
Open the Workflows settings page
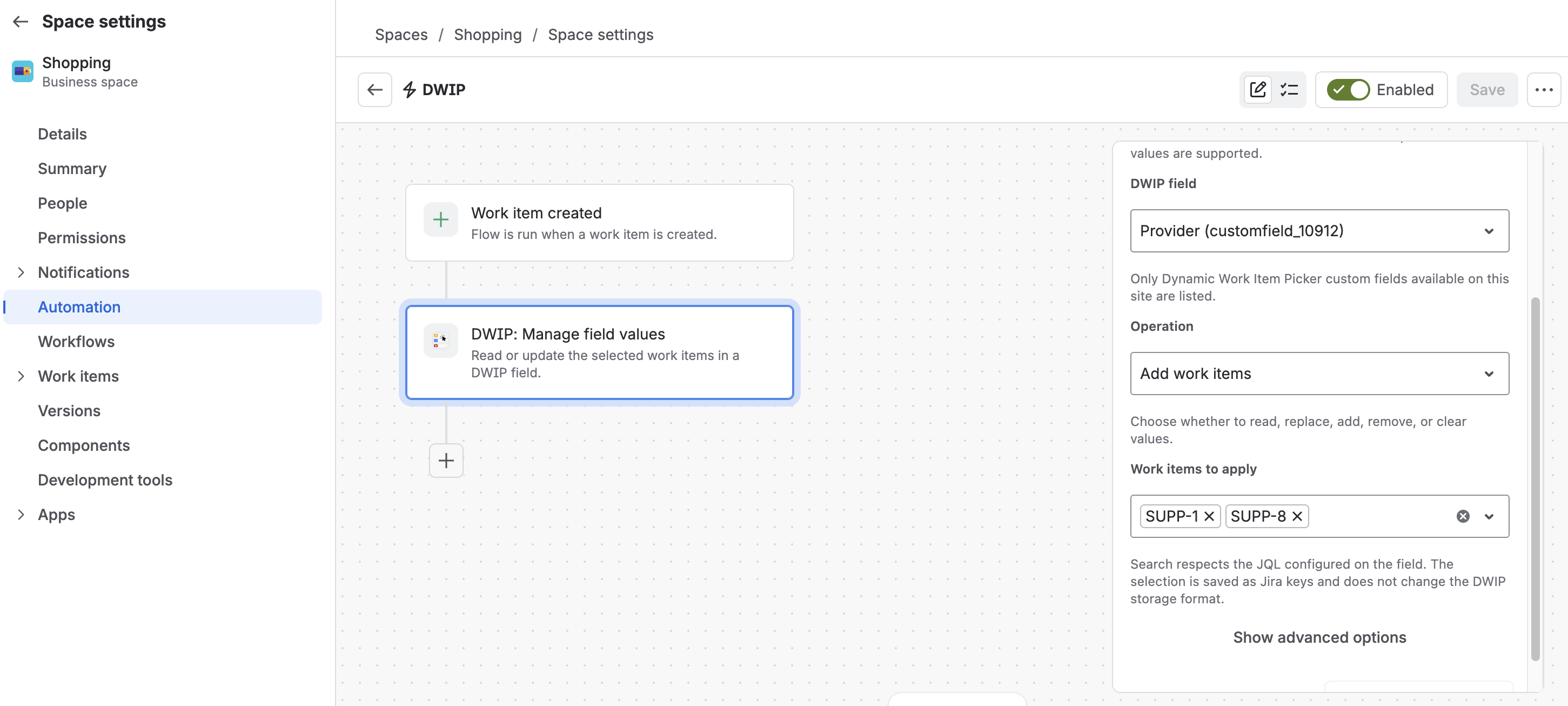pyautogui.click(x=76, y=342)
